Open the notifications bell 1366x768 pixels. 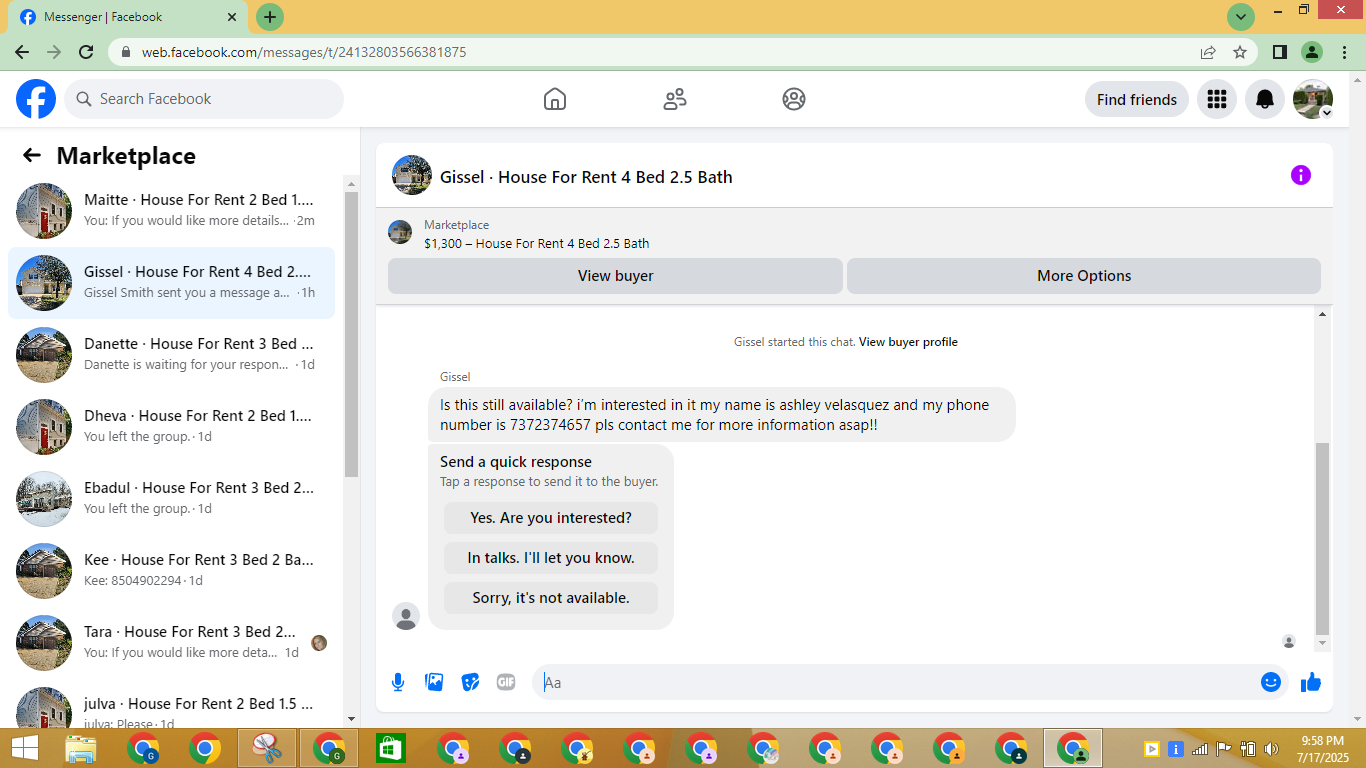[x=1265, y=99]
